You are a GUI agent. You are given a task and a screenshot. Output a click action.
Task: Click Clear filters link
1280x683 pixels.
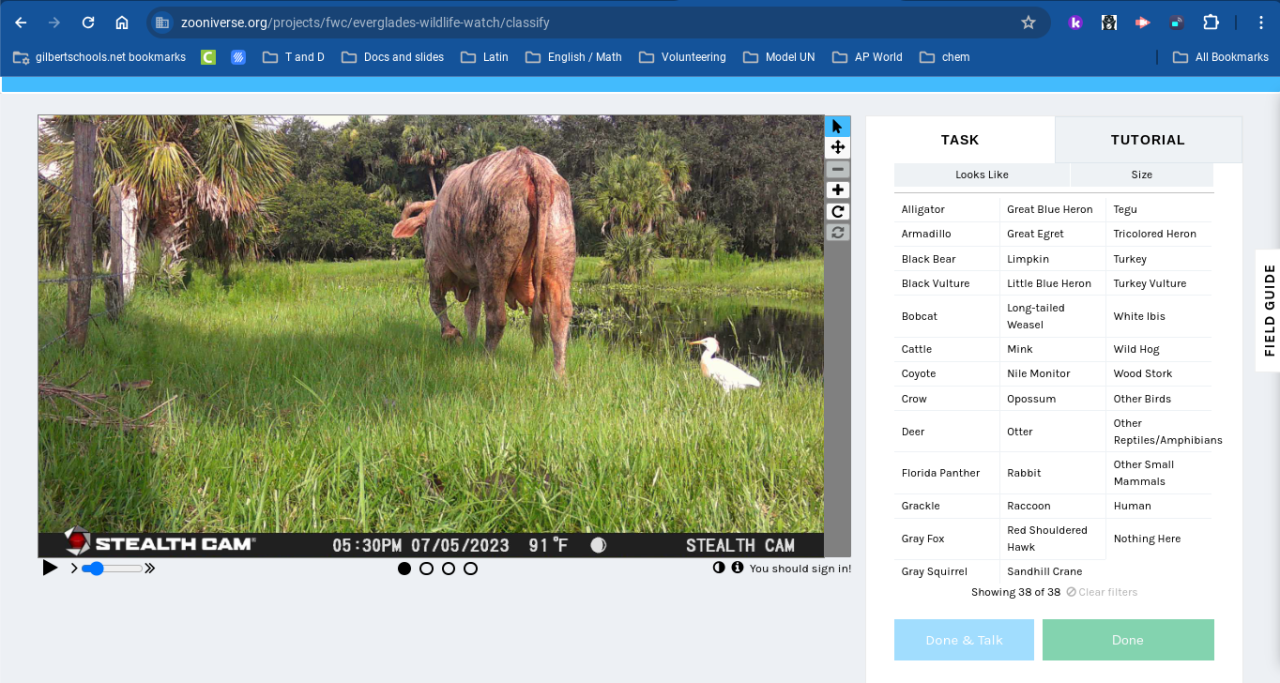coord(1102,592)
